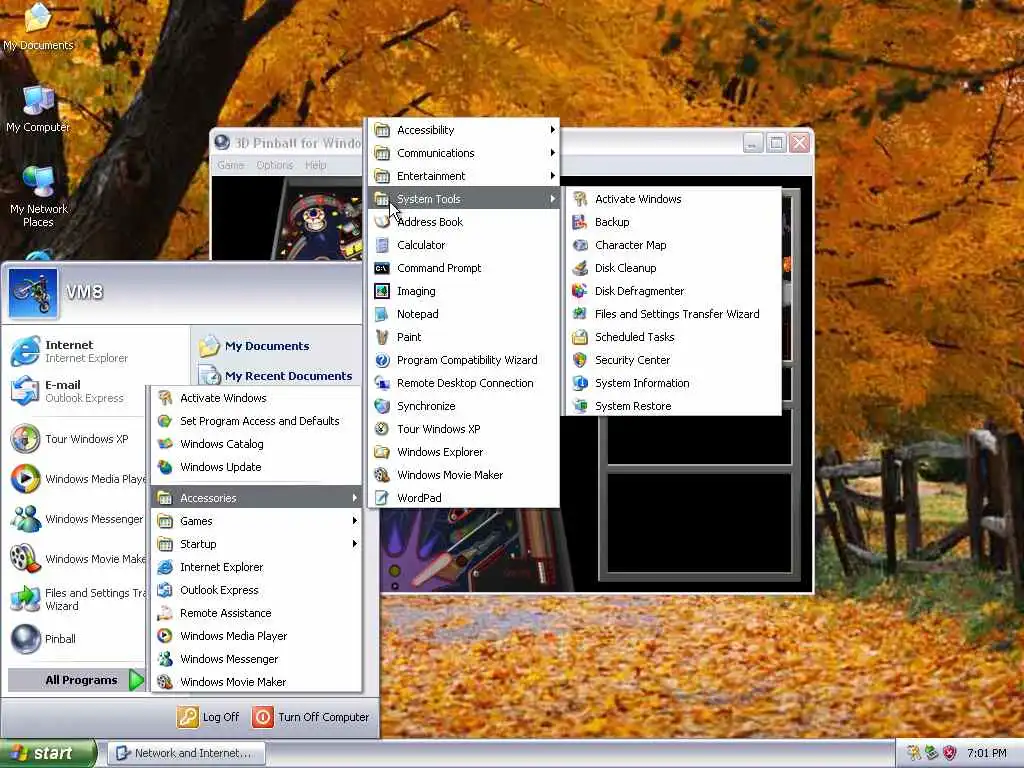This screenshot has width=1024, height=768.
Task: Click the WordPad icon
Action: [x=382, y=498]
